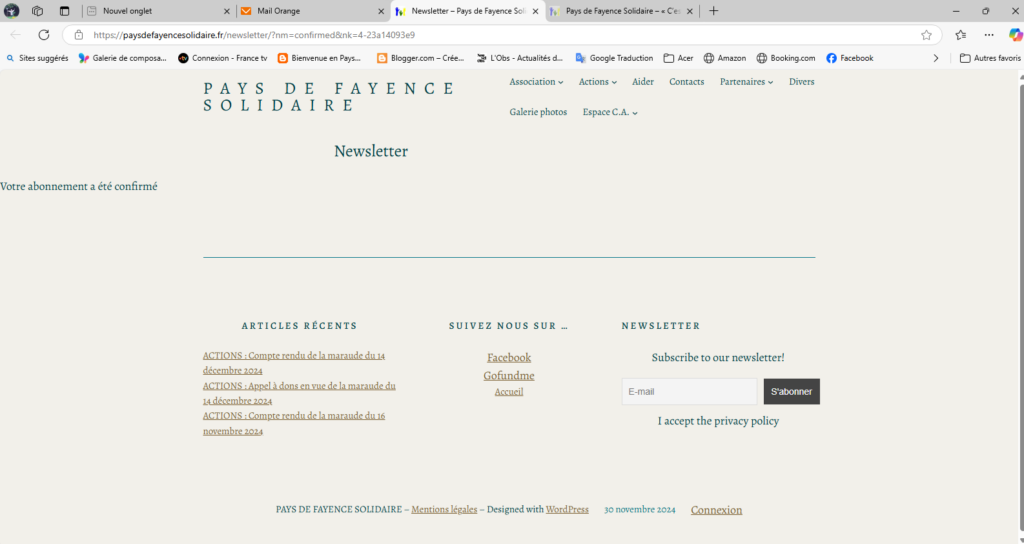
Task: Click the E-mail newsletter input field
Action: pyautogui.click(x=689, y=392)
